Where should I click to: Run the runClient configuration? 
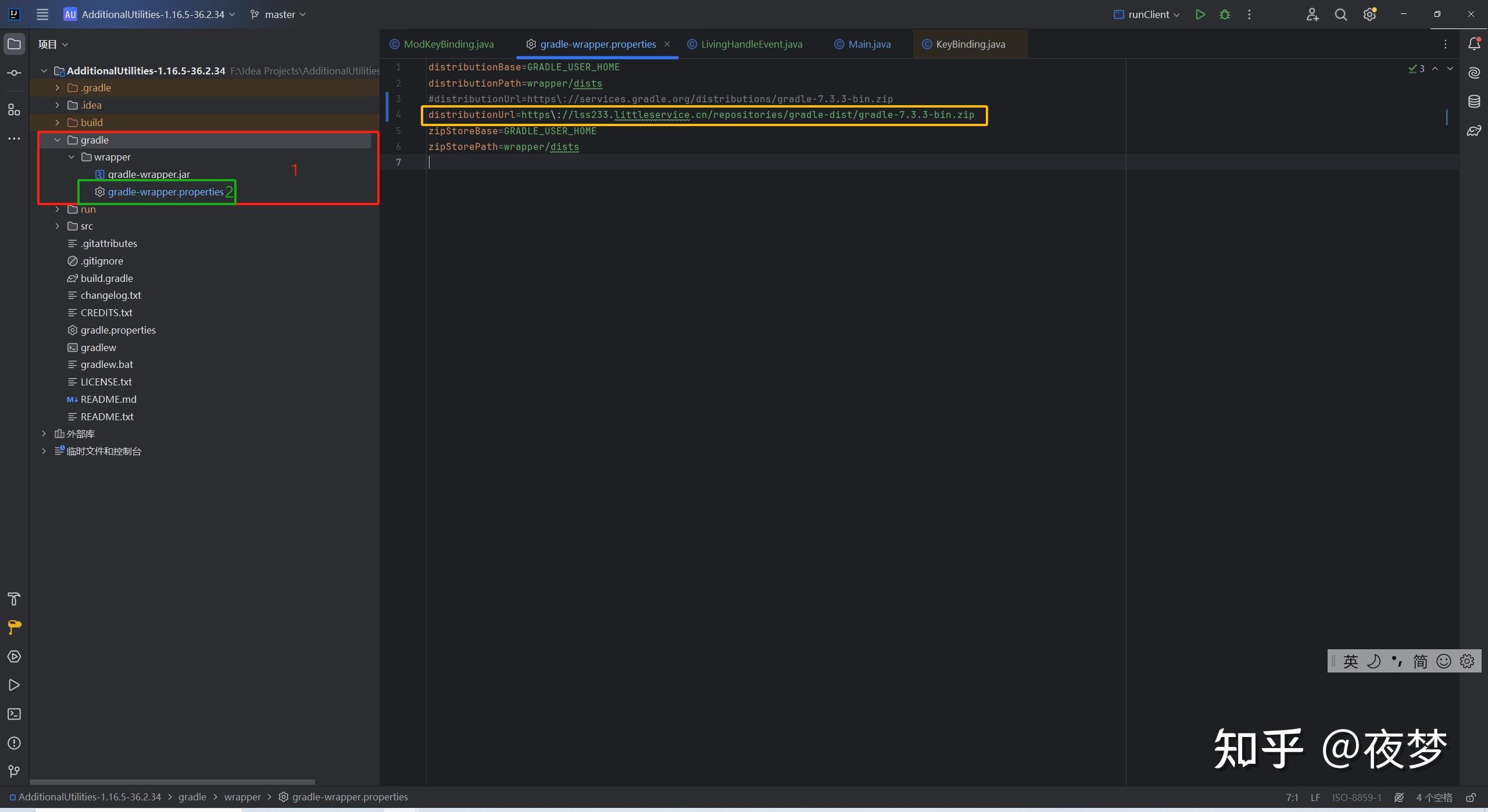[1200, 15]
